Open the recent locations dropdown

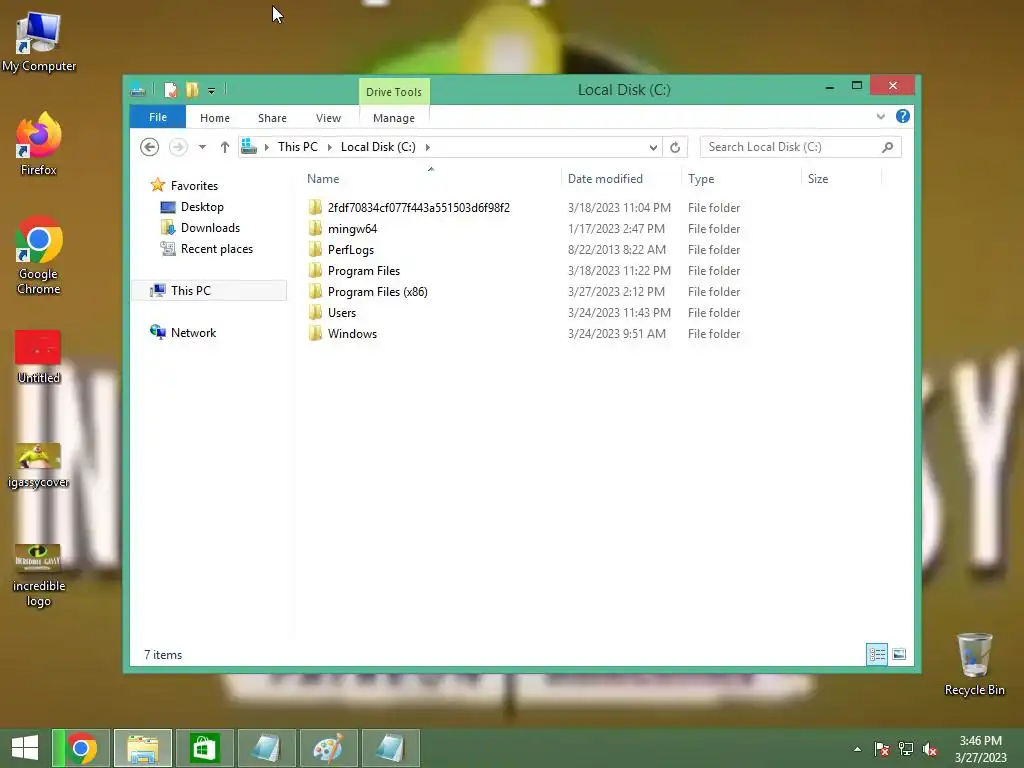pyautogui.click(x=202, y=147)
